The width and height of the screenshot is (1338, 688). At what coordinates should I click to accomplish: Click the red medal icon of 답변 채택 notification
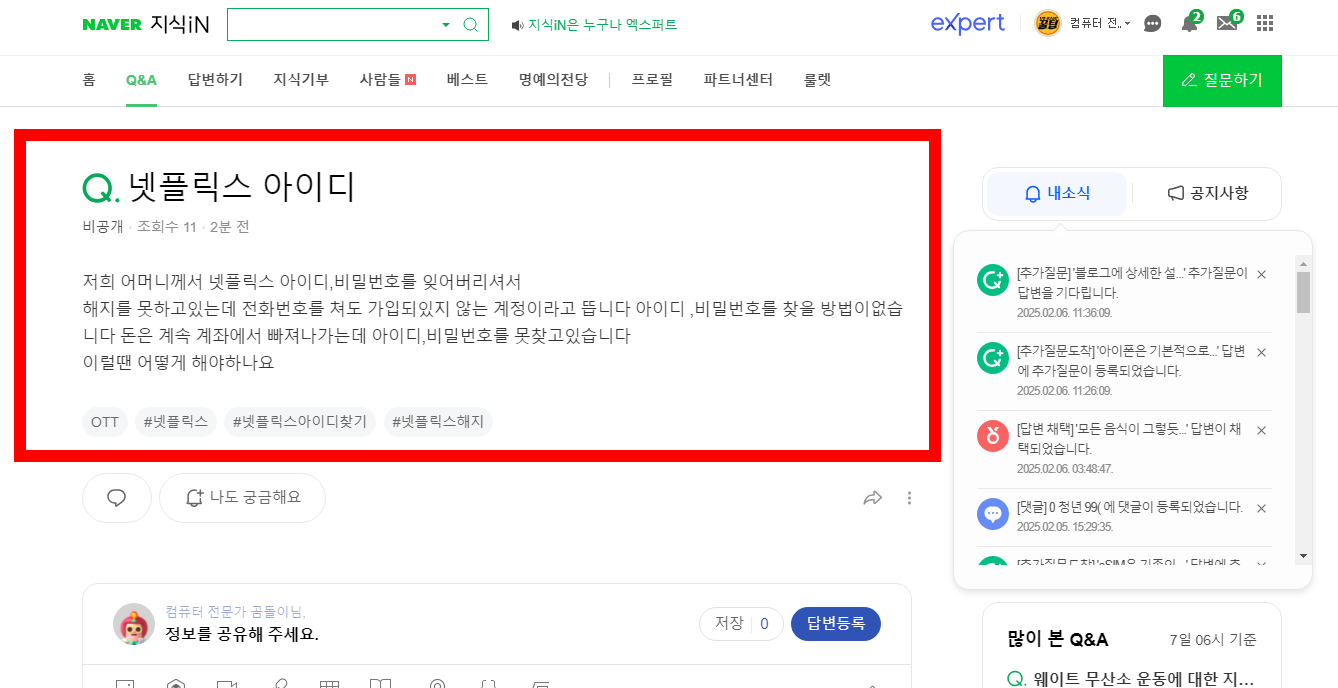(x=992, y=435)
